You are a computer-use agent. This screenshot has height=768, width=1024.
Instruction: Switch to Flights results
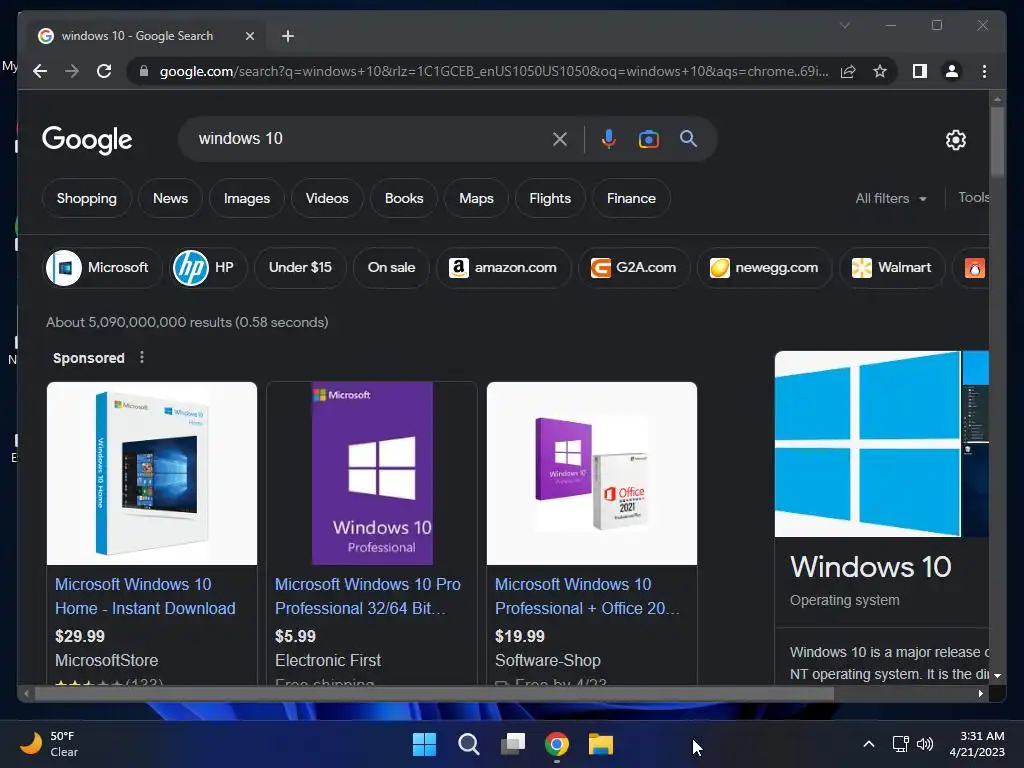(x=550, y=199)
